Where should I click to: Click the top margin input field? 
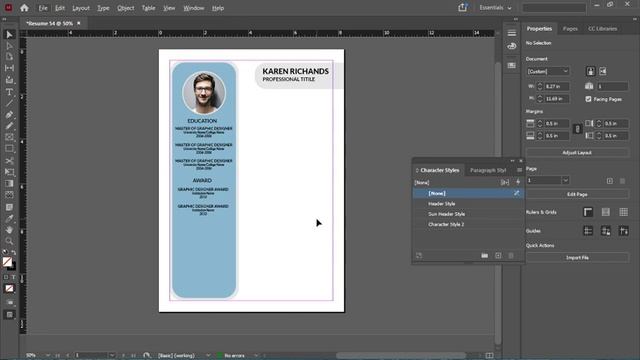[557, 123]
